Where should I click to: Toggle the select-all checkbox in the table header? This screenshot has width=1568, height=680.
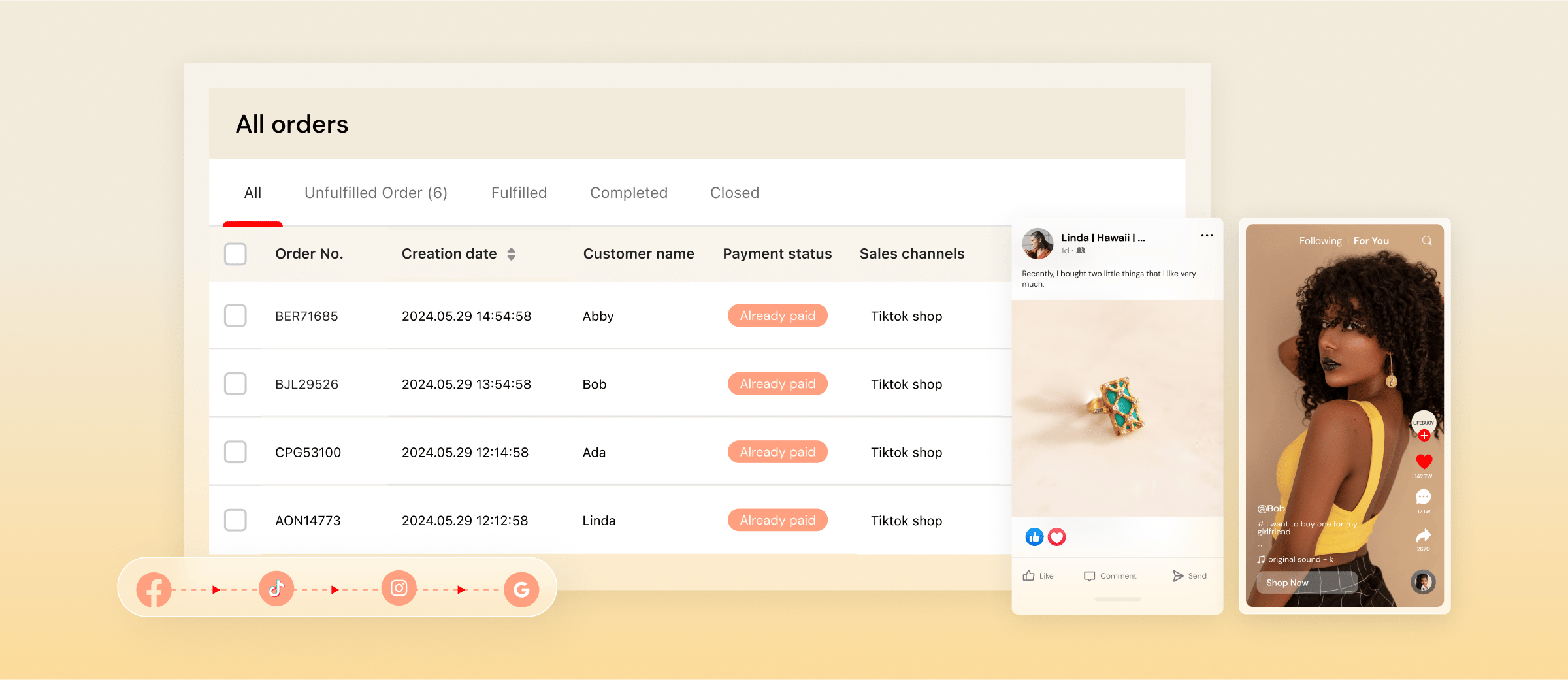point(235,254)
